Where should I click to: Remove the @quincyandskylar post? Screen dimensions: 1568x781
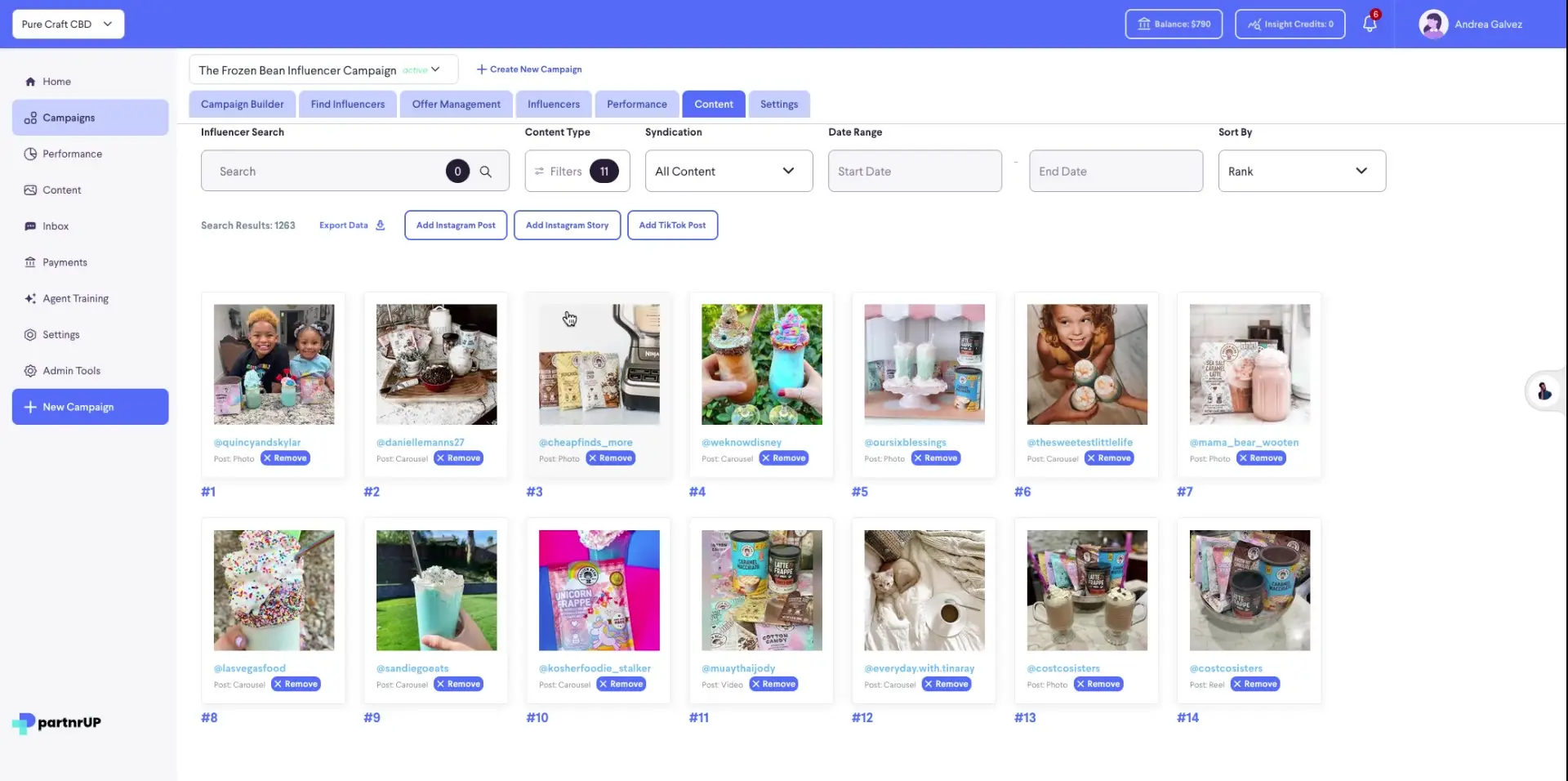(285, 458)
